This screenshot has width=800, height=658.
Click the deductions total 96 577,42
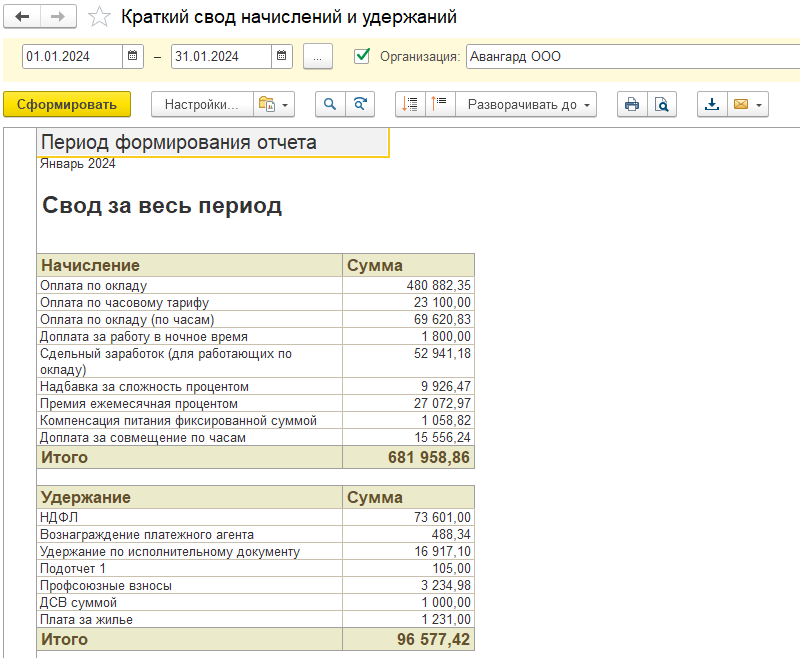[x=433, y=639]
